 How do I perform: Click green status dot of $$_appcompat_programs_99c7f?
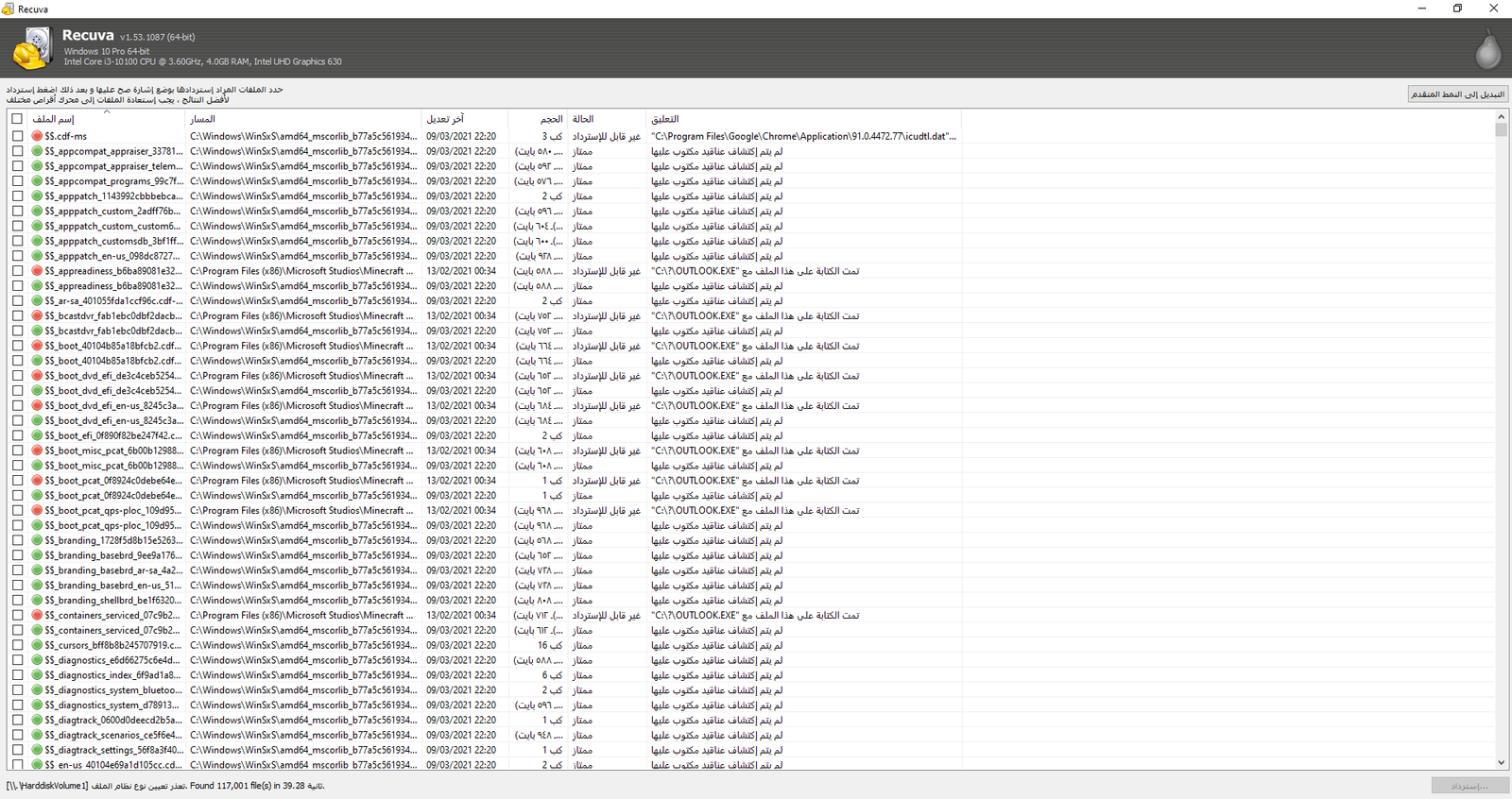[x=38, y=181]
